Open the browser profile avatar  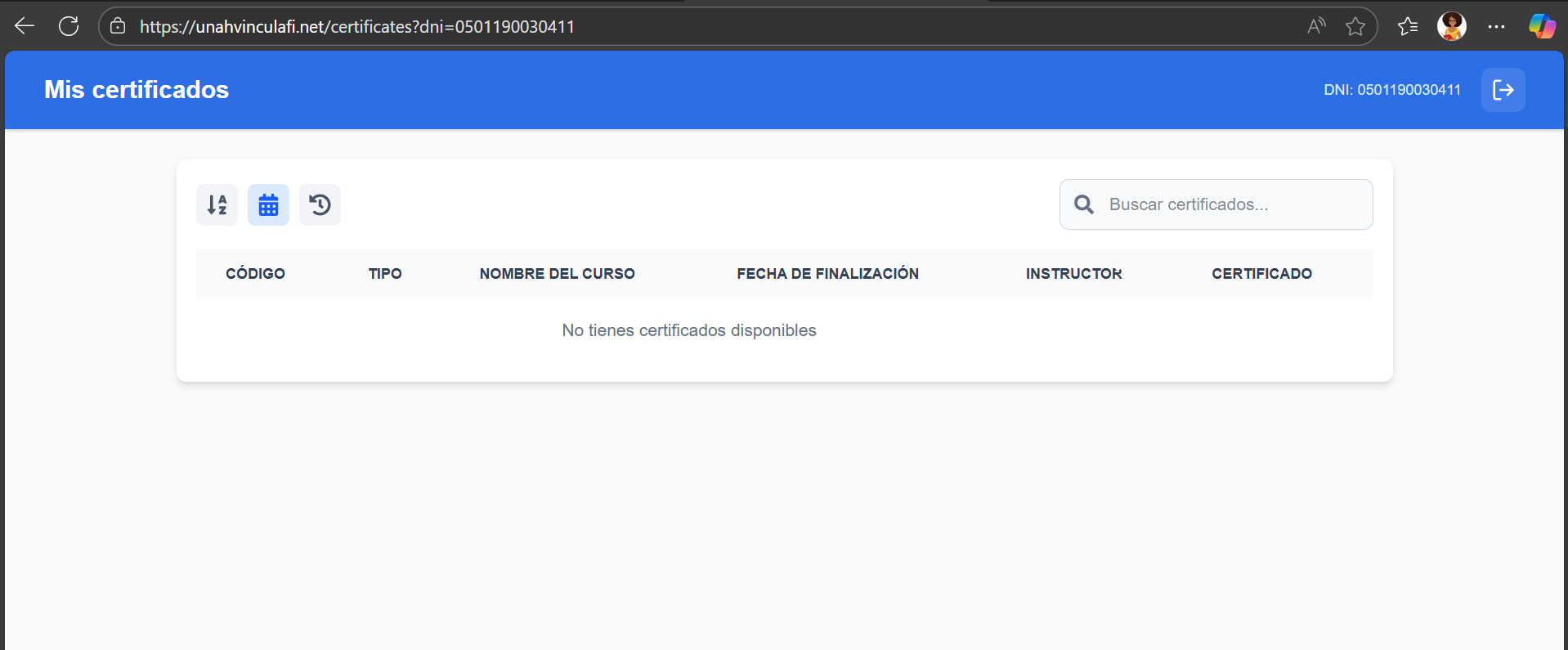[1451, 26]
